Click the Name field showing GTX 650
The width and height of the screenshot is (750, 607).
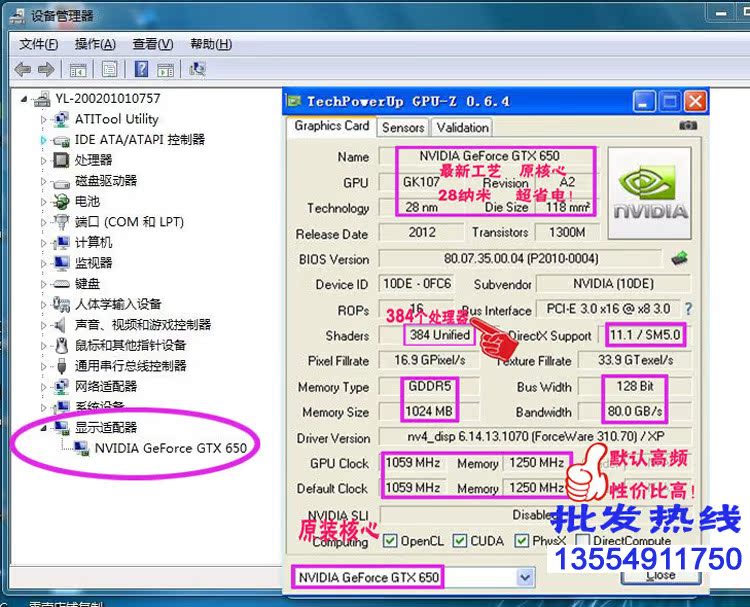(489, 156)
